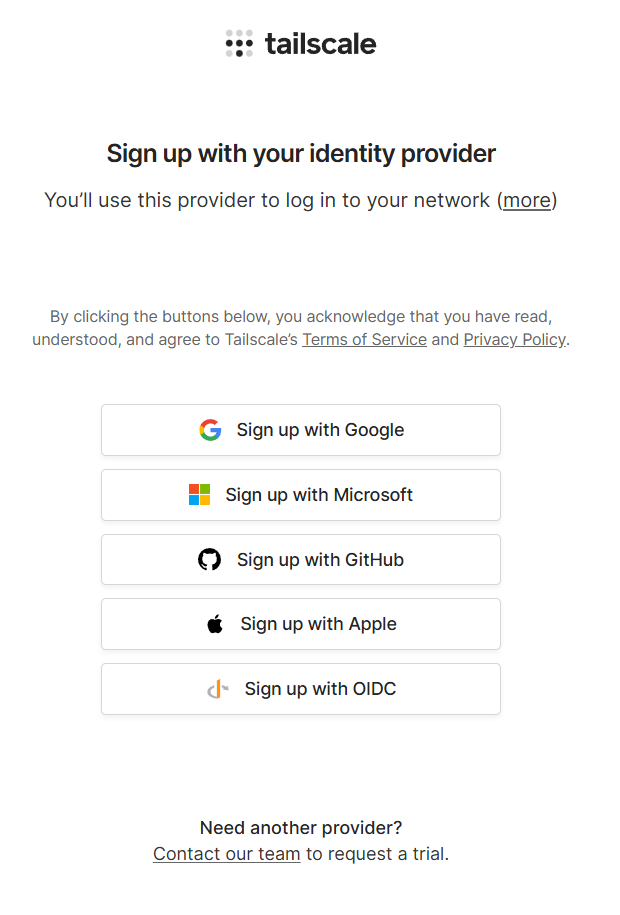Viewport: 620px width, 915px height.
Task: Click the Google 'G' logo icon
Action: tap(210, 430)
